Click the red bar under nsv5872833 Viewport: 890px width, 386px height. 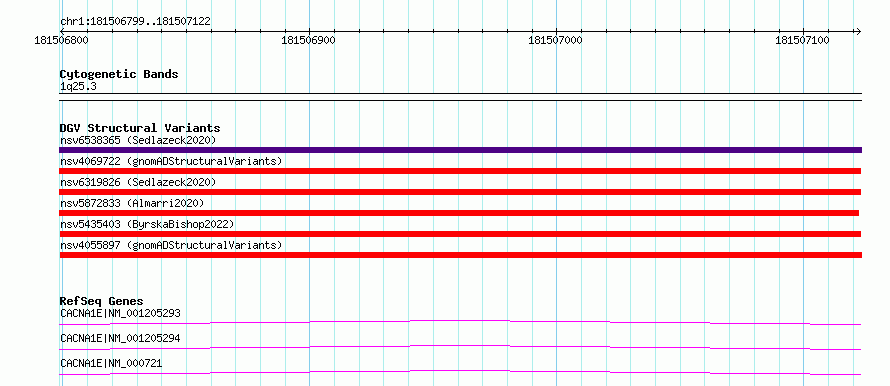tap(459, 213)
